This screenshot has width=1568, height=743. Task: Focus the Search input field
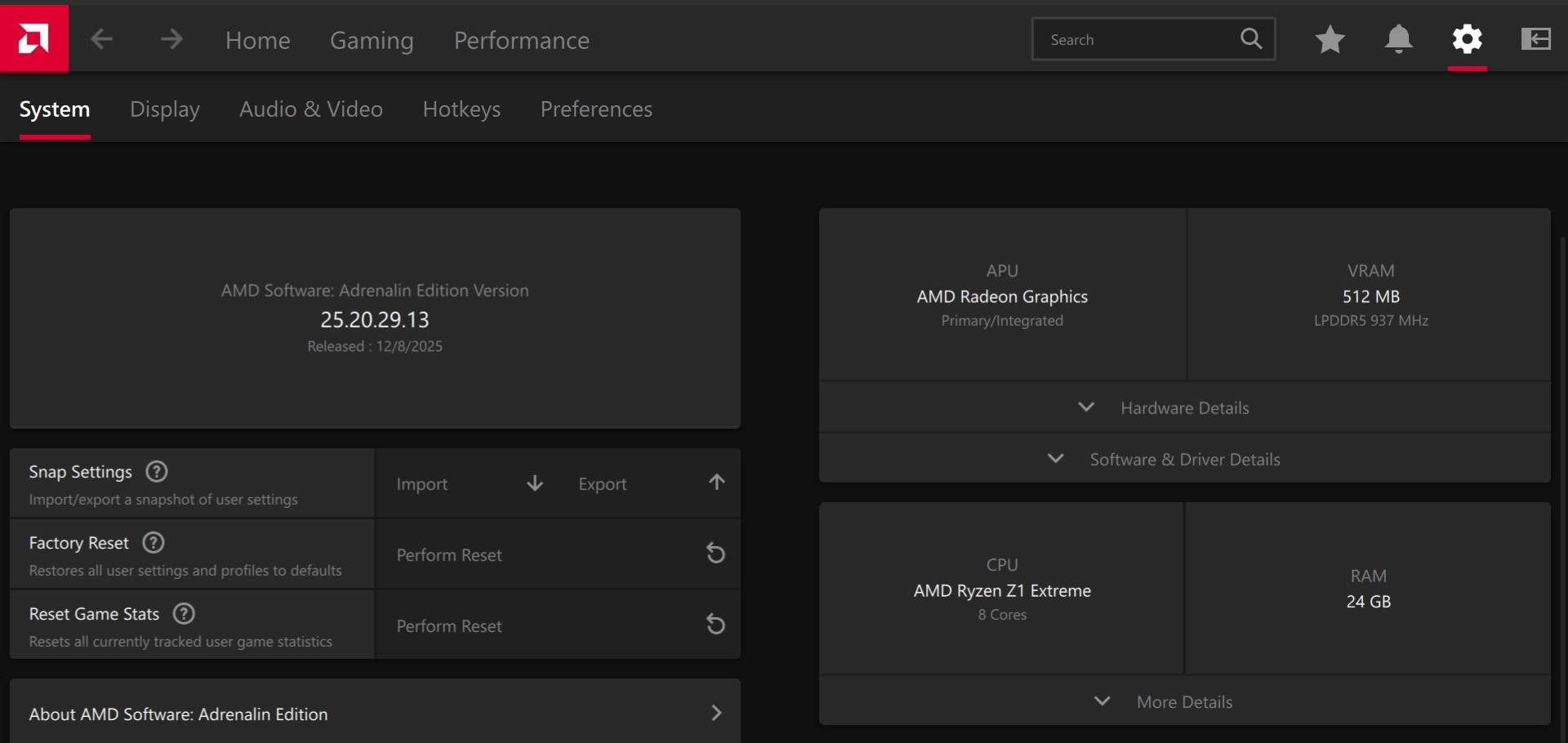[x=1153, y=39]
